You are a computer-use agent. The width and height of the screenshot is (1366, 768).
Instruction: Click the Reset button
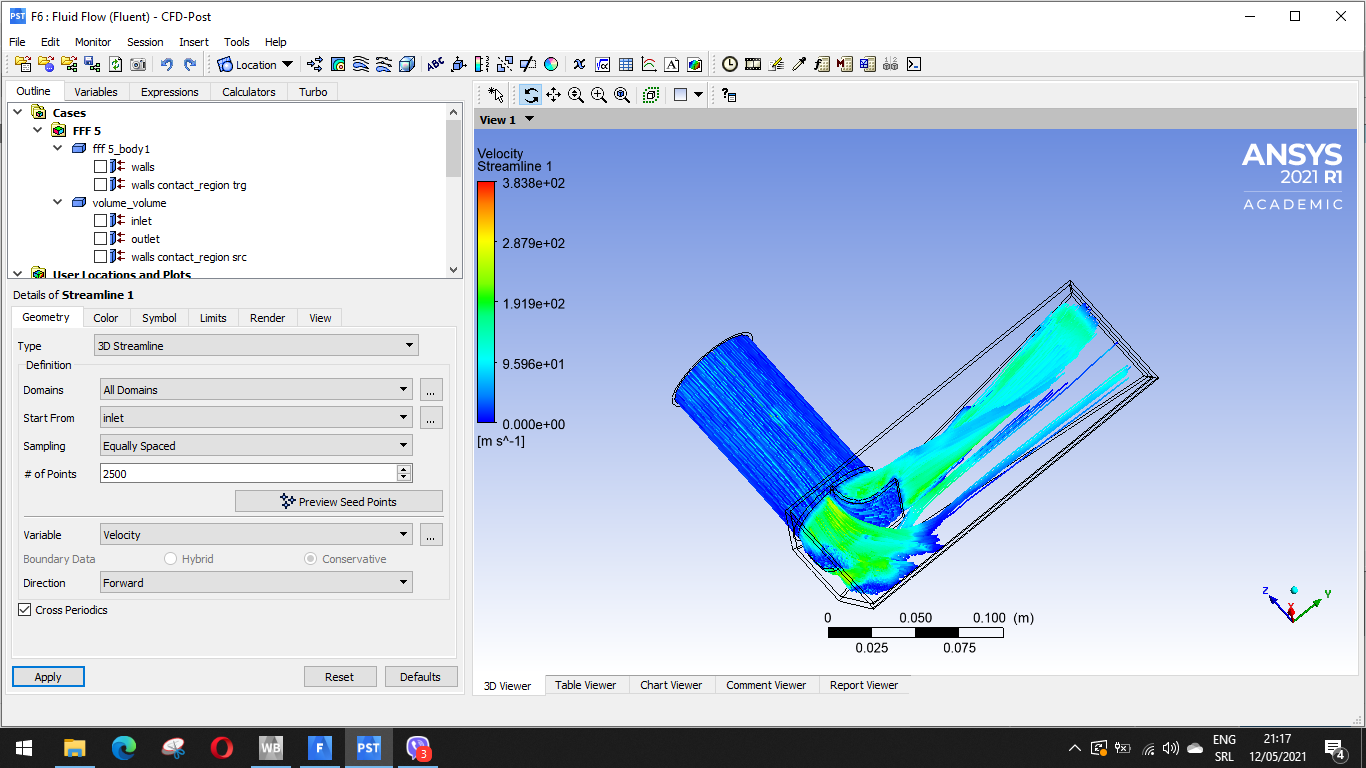(340, 677)
